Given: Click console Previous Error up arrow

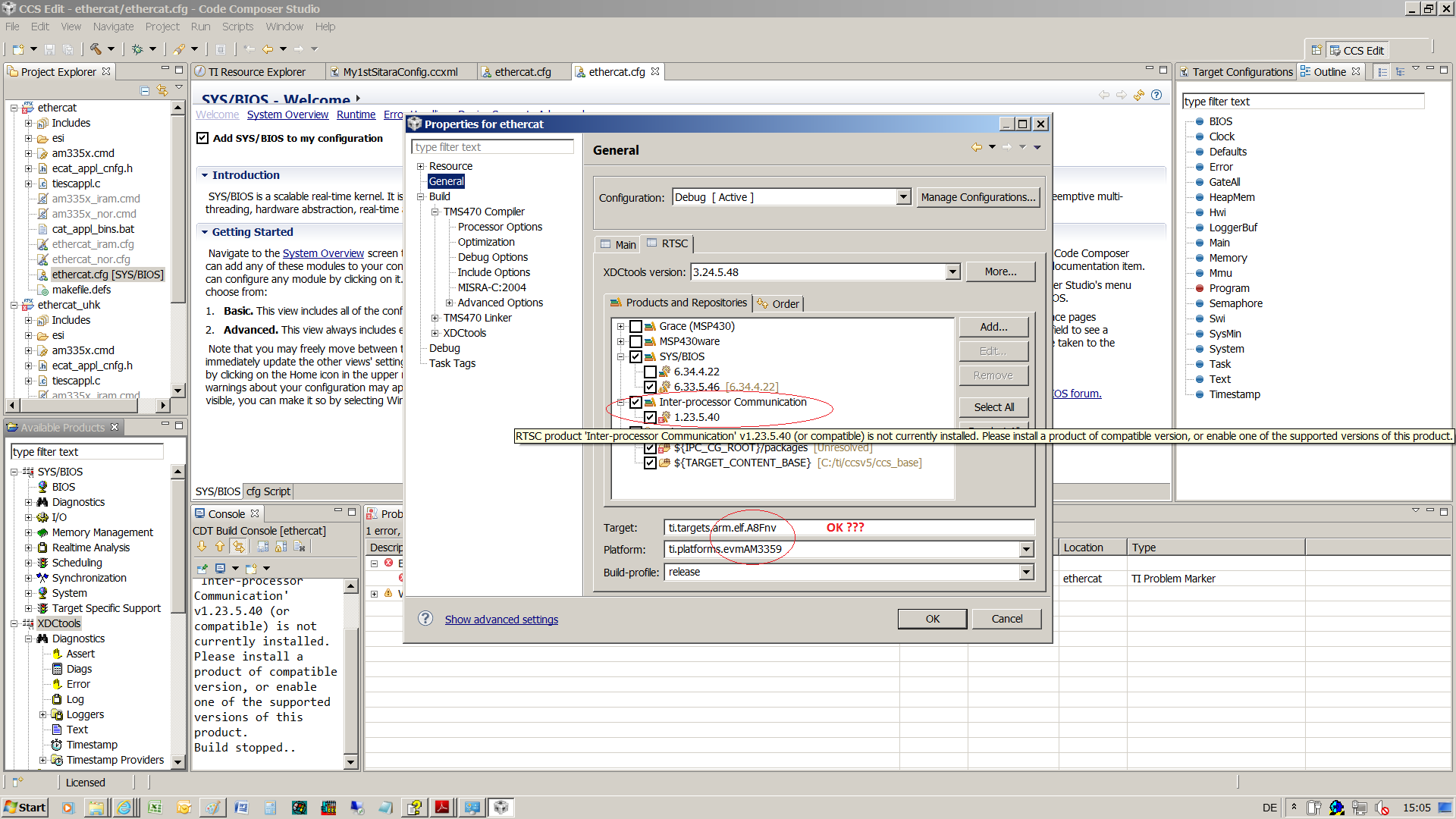Looking at the screenshot, I should pyautogui.click(x=220, y=546).
